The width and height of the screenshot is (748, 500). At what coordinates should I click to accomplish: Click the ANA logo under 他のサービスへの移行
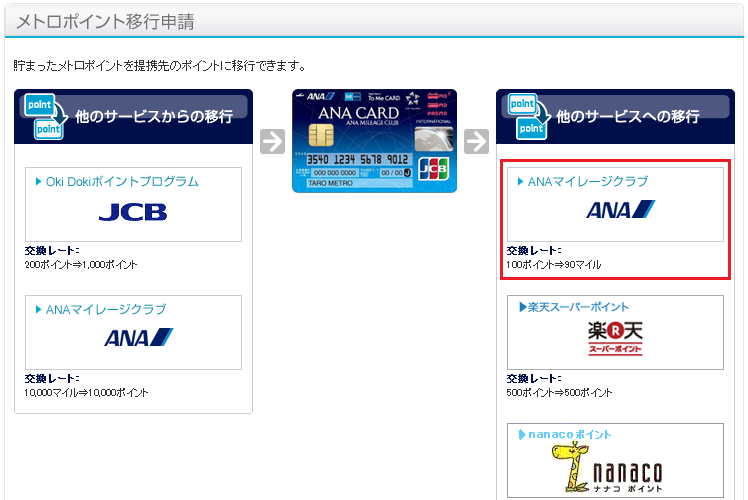pyautogui.click(x=621, y=209)
